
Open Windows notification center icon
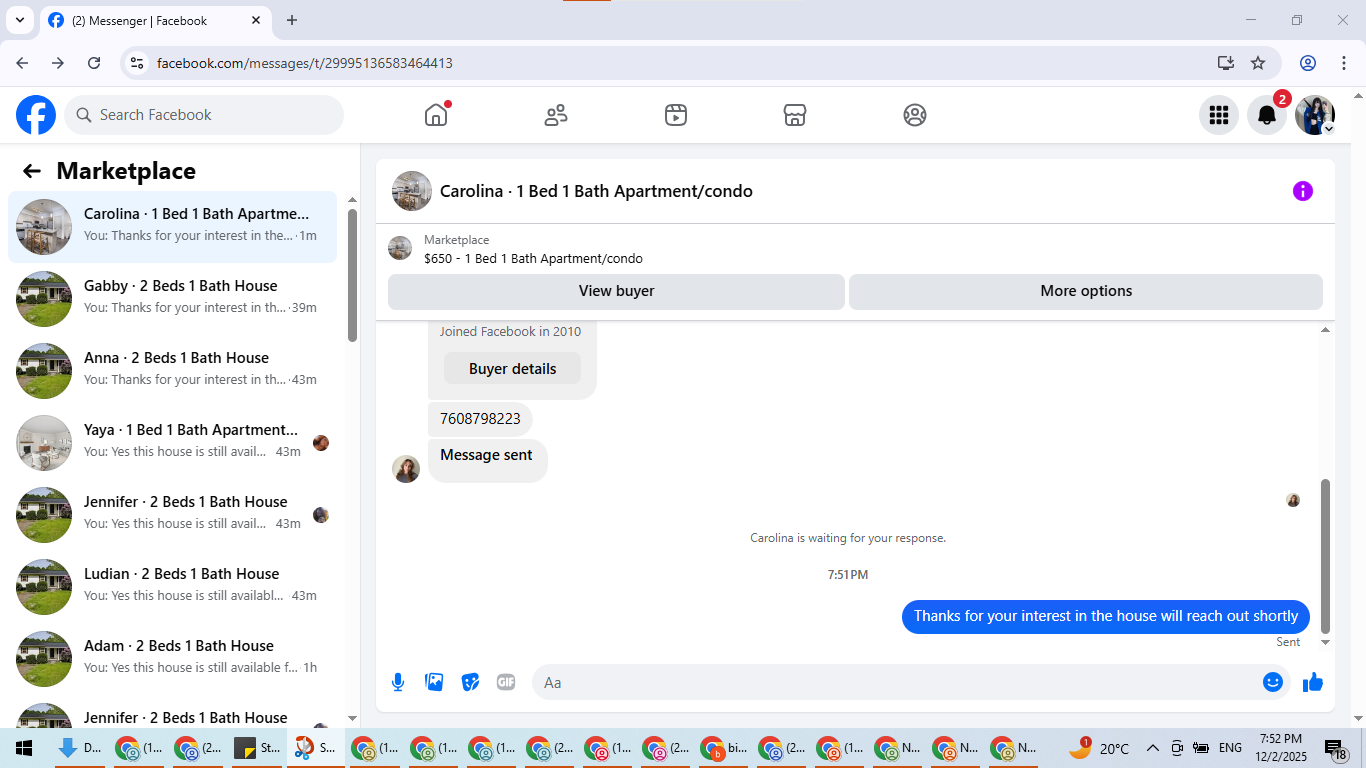[x=1336, y=749]
